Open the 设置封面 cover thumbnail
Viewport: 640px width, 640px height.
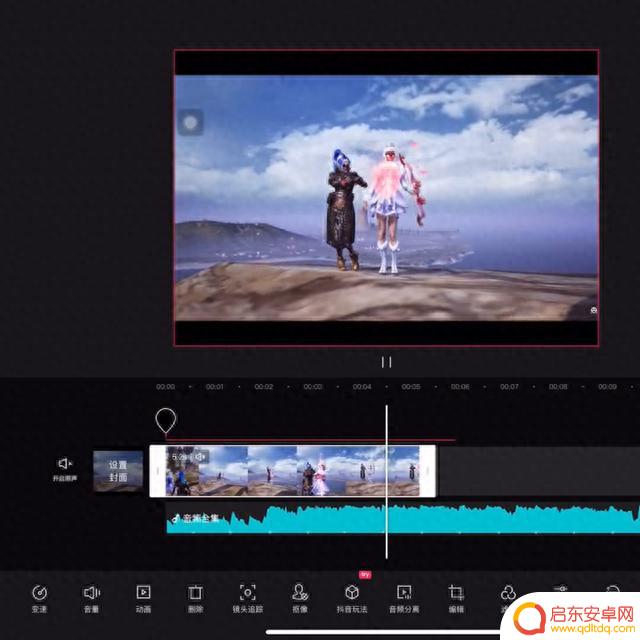coord(118,471)
